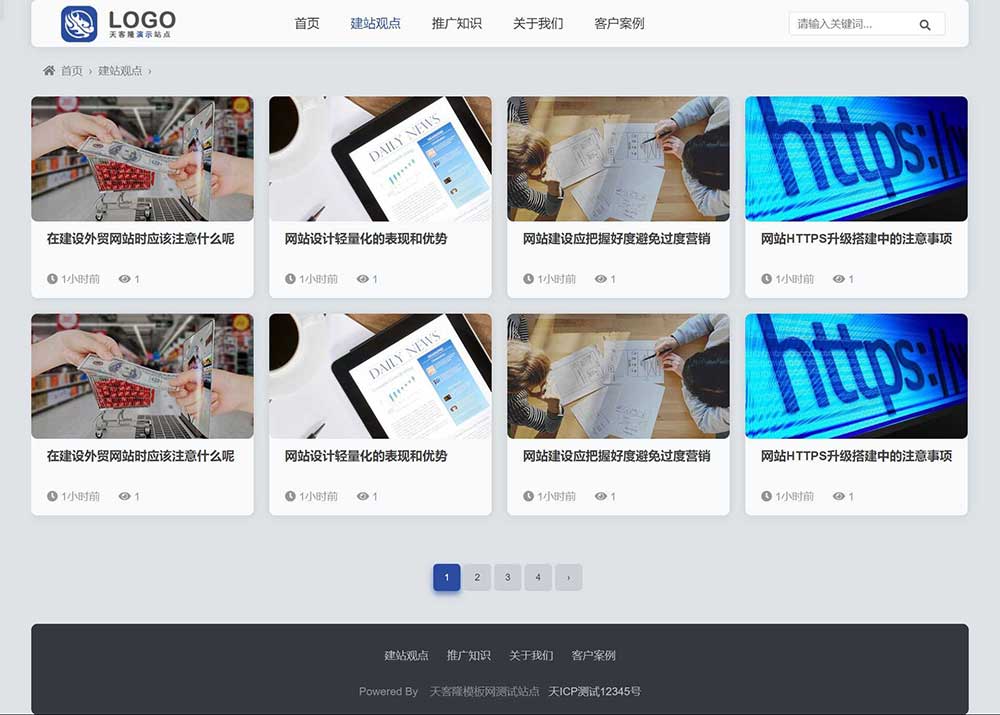Click clock icon on bottom-row 外贸网站 card
This screenshot has width=1000, height=715.
coord(52,496)
